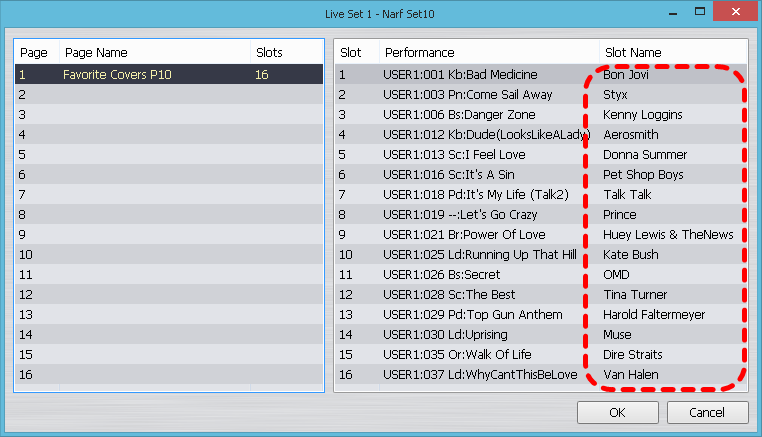Click the Bon Jovi slot name
Image resolution: width=762 pixels, height=437 pixels.
tap(625, 74)
